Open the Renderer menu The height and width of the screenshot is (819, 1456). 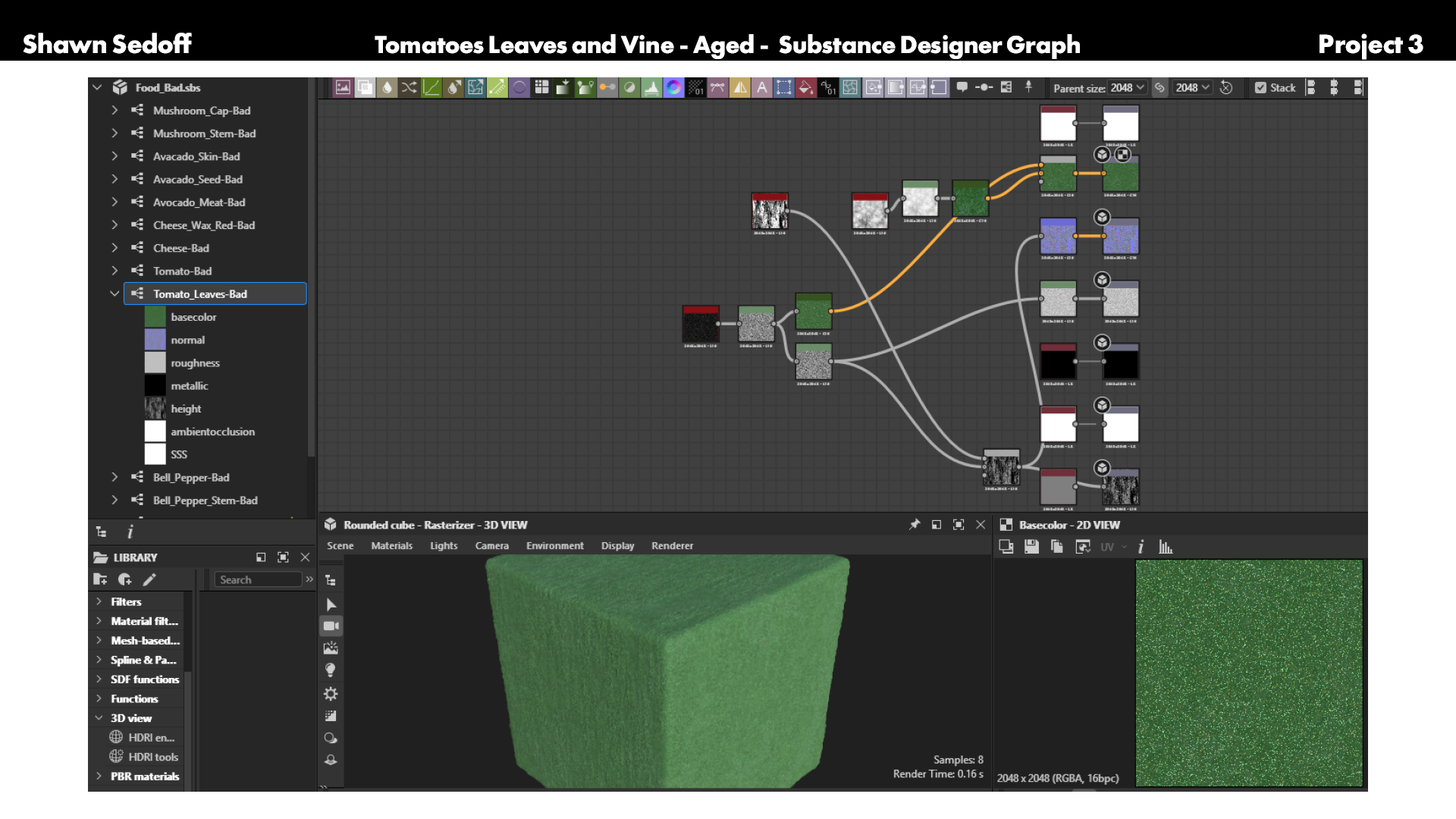tap(672, 545)
